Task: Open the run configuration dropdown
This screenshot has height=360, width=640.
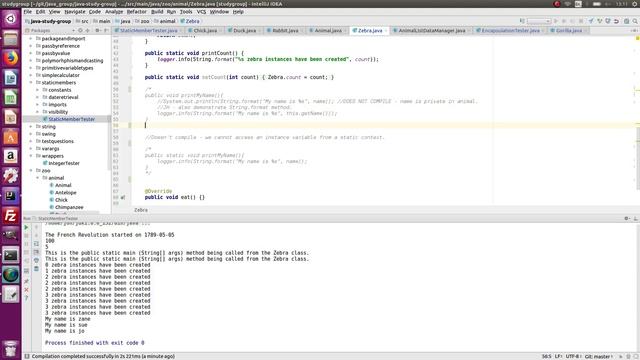Action: (539, 21)
